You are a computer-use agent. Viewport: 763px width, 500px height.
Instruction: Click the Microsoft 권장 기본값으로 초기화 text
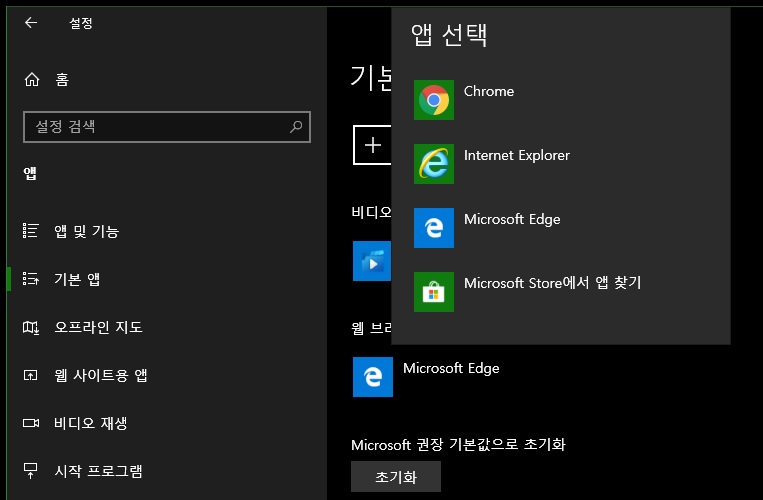[x=458, y=445]
